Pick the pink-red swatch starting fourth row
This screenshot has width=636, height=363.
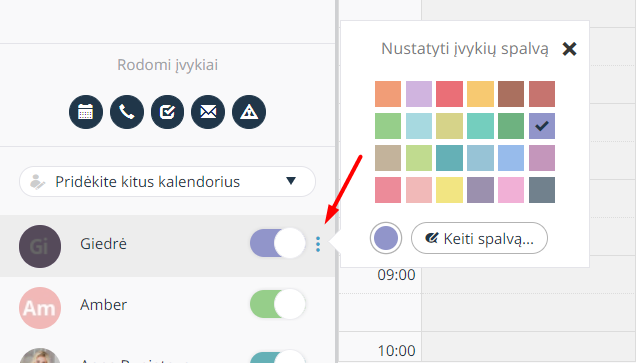[388, 190]
